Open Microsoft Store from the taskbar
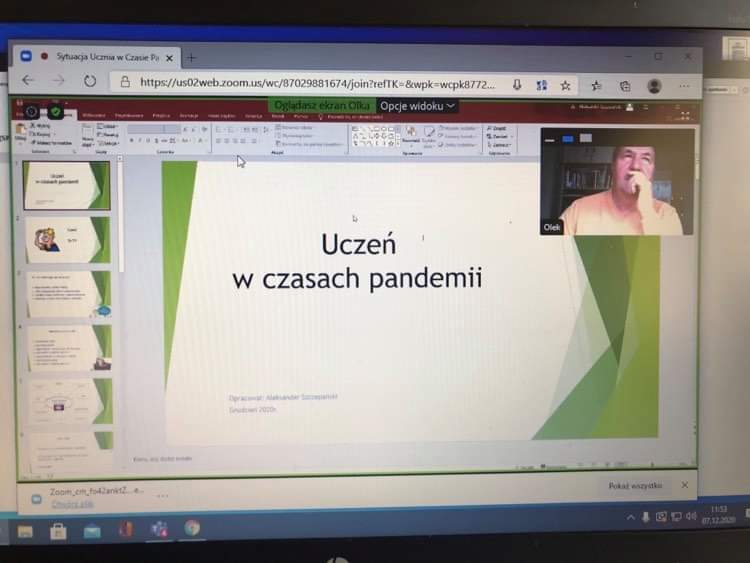Viewport: 750px width, 563px height. click(x=58, y=531)
